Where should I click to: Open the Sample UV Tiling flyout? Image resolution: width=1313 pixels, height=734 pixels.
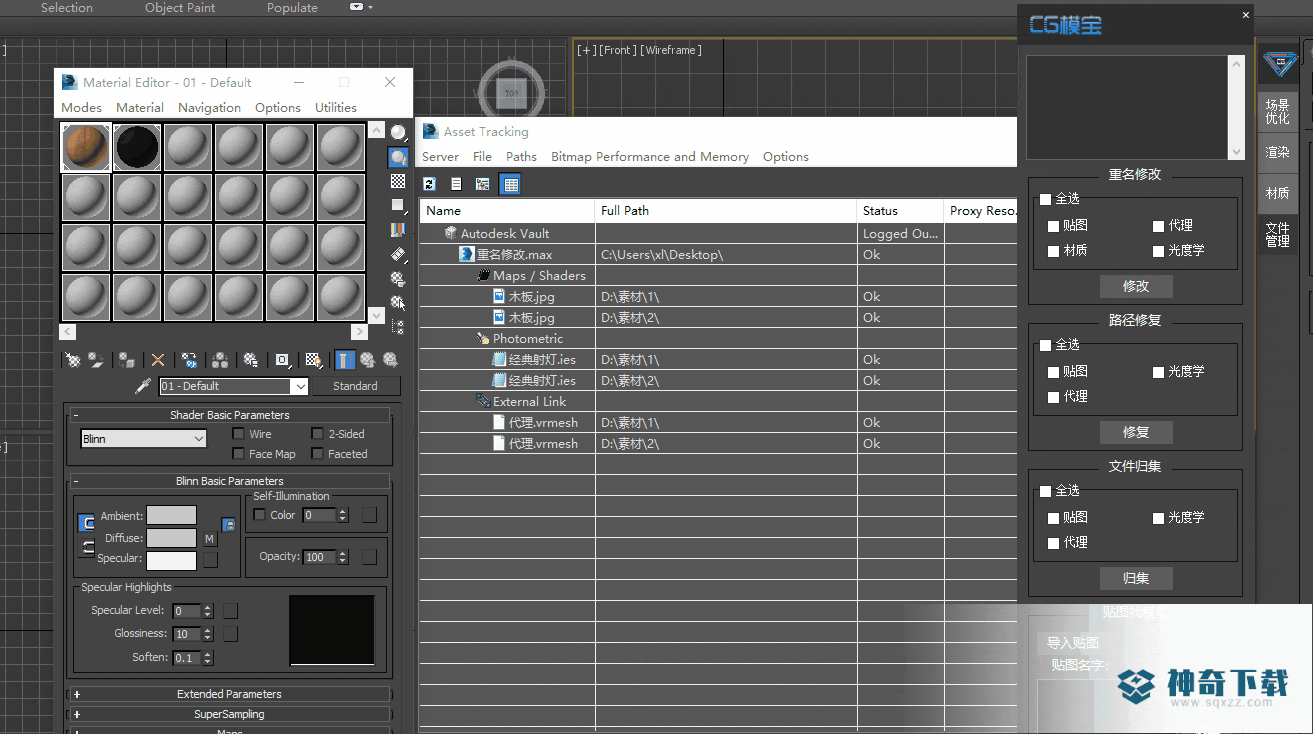point(398,205)
